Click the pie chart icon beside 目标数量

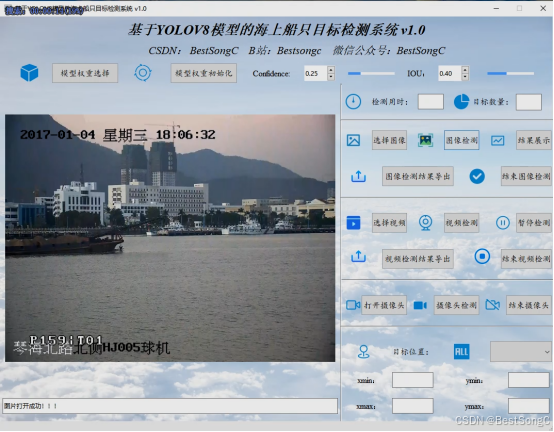click(461, 102)
